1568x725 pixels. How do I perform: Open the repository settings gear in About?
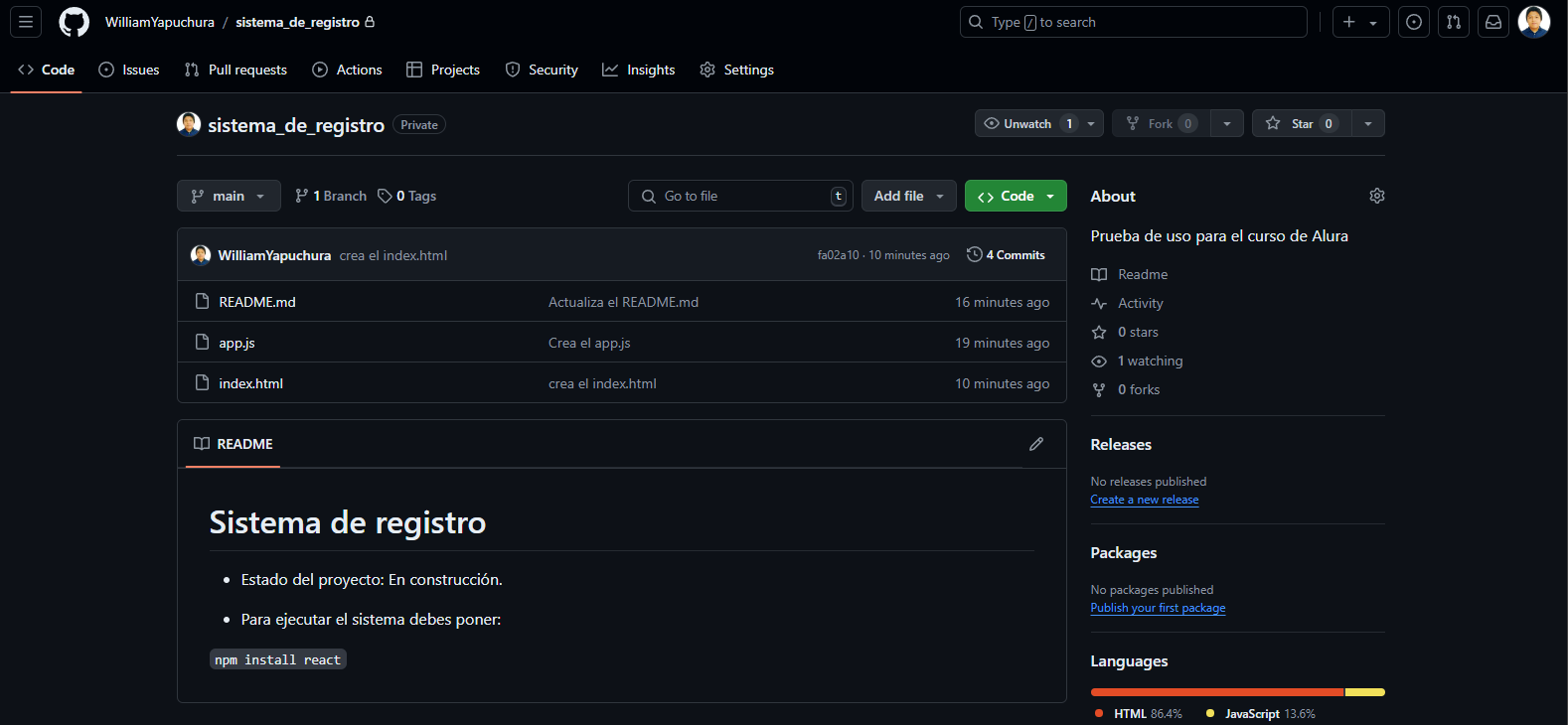tap(1376, 196)
